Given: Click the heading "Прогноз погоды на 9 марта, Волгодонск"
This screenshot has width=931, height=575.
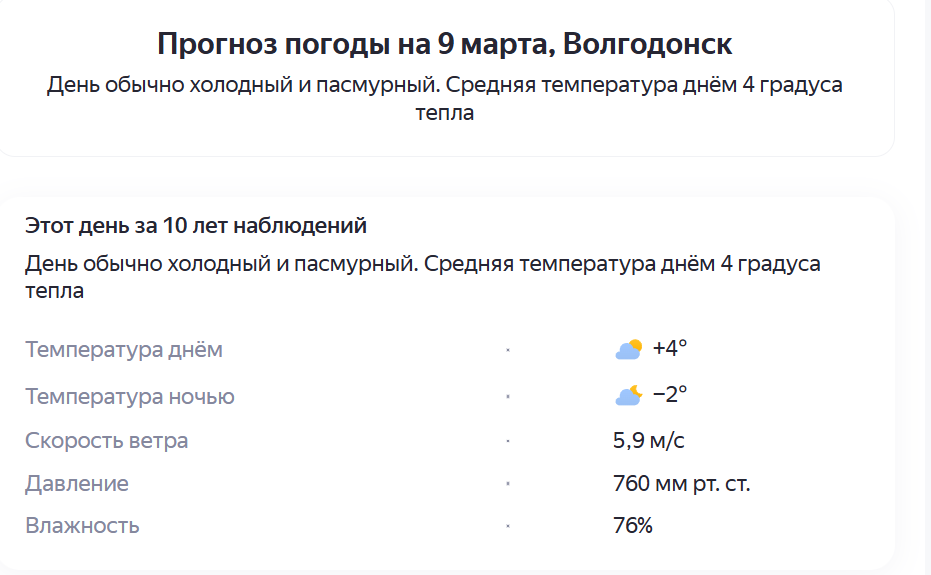Looking at the screenshot, I should click(445, 44).
